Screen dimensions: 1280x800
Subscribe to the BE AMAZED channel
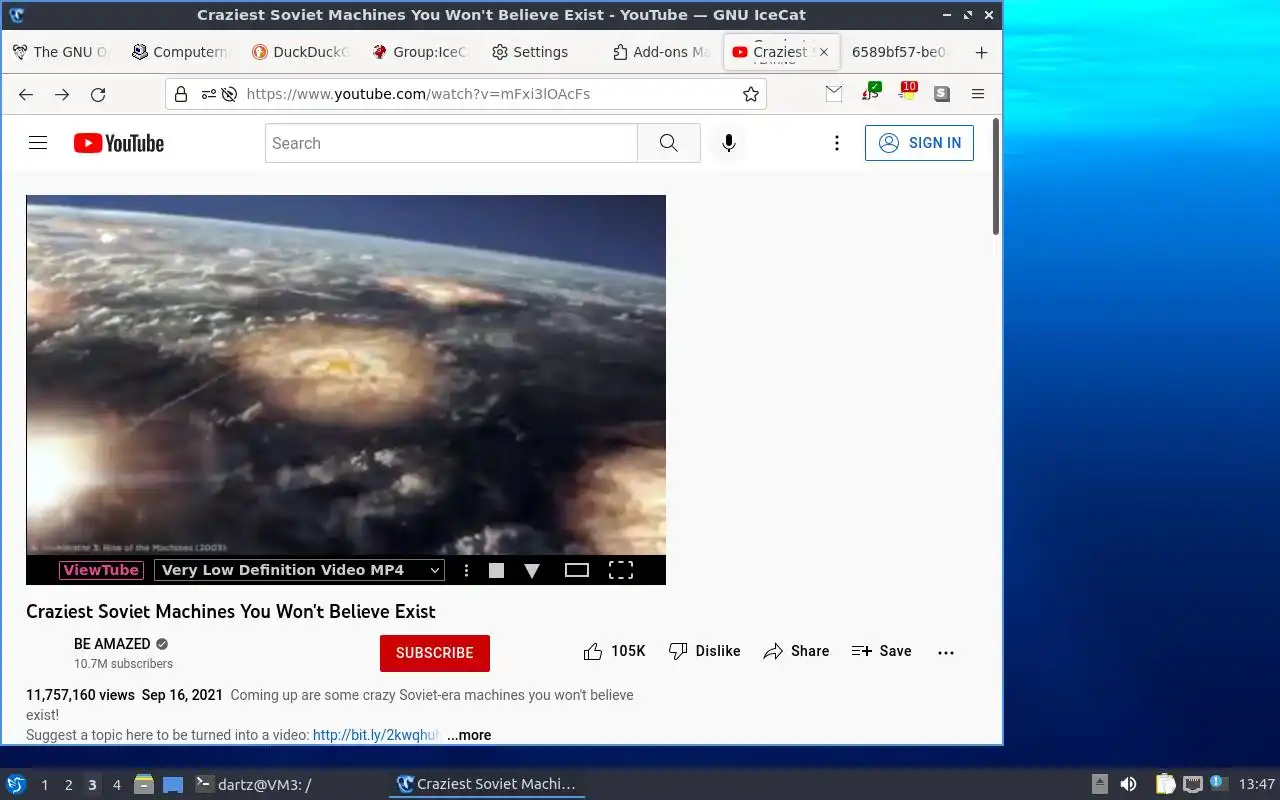(435, 653)
